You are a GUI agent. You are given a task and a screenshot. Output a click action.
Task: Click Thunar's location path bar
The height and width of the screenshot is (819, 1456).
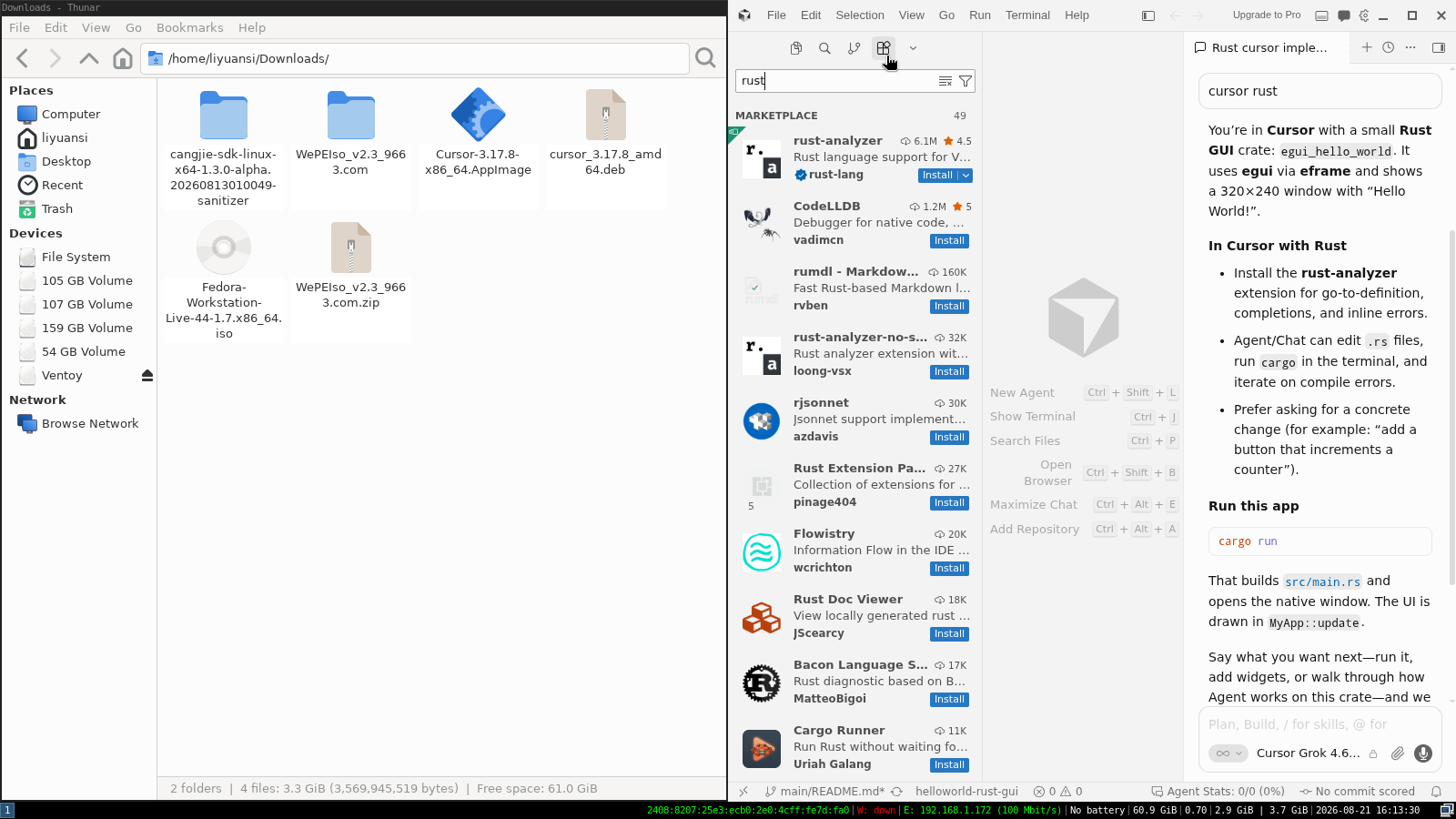(x=415, y=59)
